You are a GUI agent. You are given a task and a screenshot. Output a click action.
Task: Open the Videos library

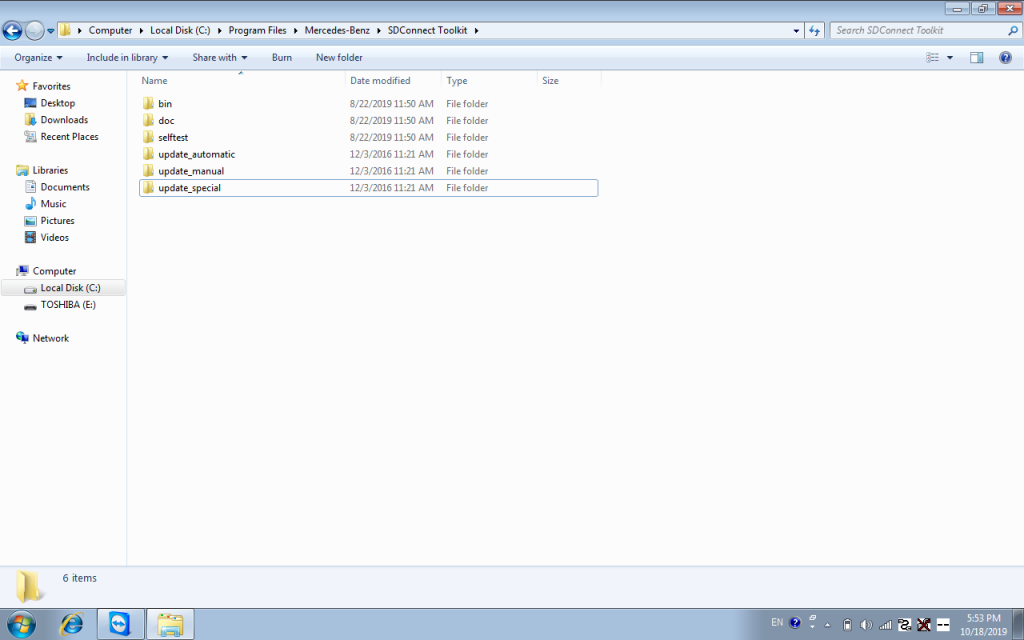click(x=54, y=238)
